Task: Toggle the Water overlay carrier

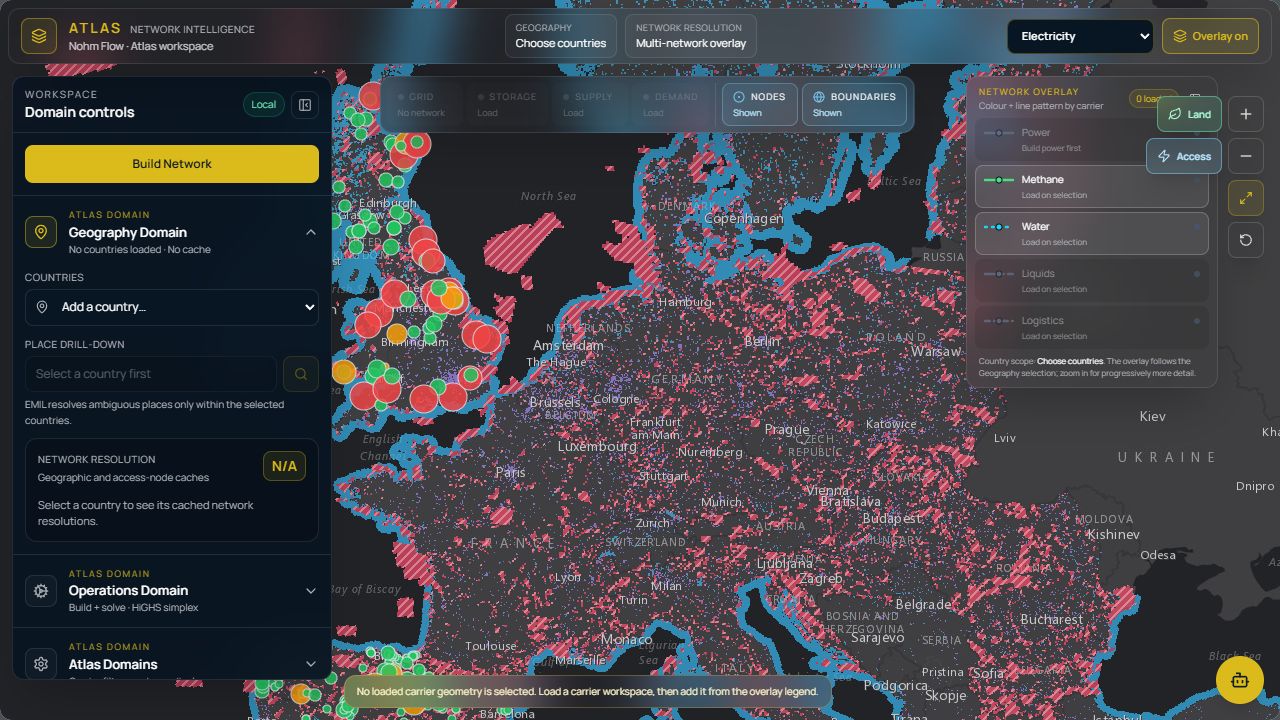Action: (x=1091, y=234)
